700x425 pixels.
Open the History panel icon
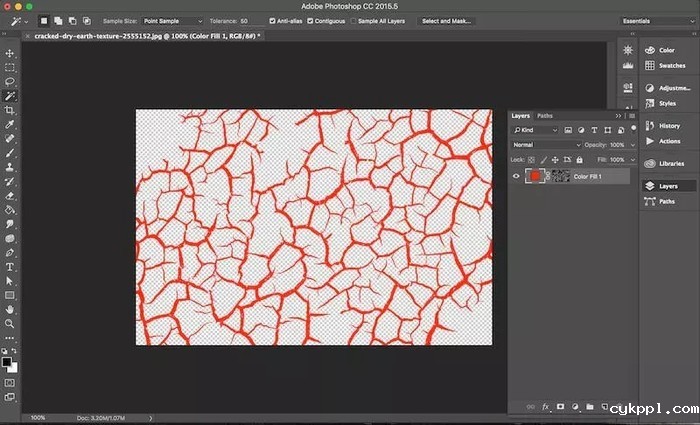tap(650, 126)
